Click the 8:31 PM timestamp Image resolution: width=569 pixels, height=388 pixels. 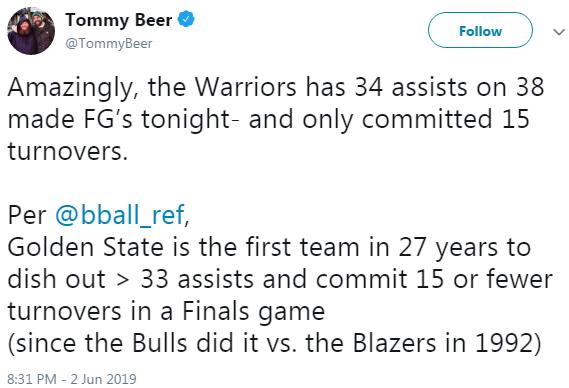[x=32, y=379]
